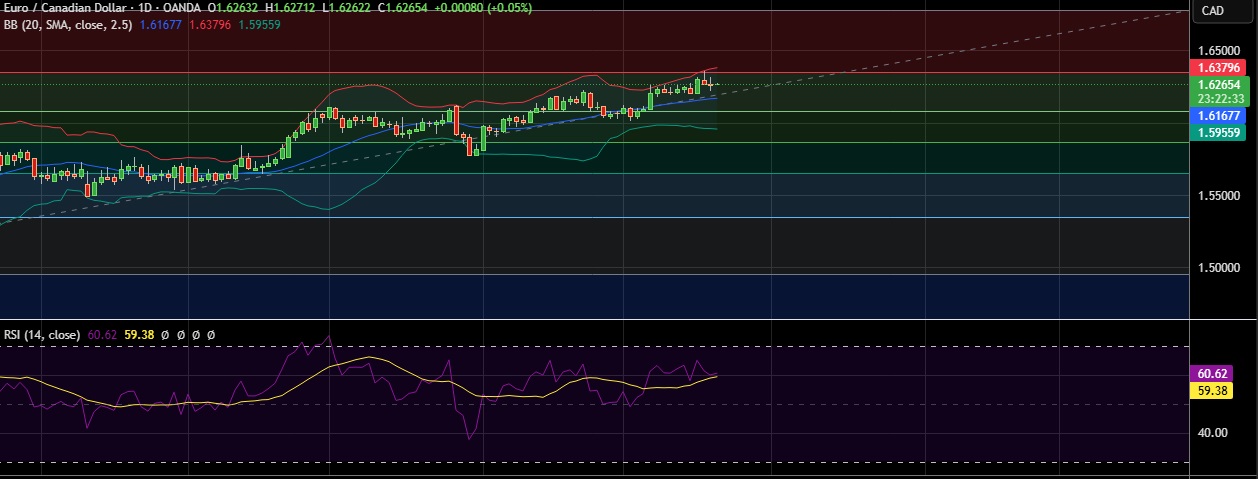Click the 1.65000 level on price axis
The height and width of the screenshot is (479, 1258).
pos(1218,50)
